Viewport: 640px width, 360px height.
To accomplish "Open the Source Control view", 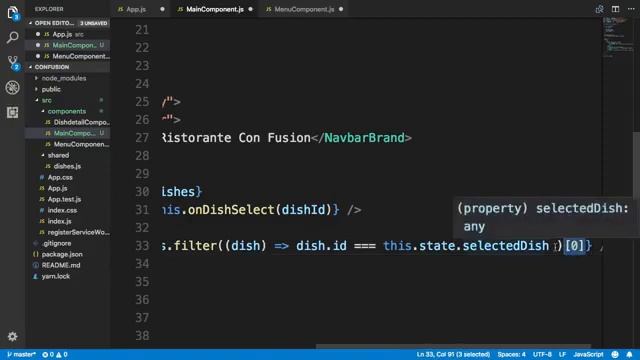I will [x=13, y=62].
